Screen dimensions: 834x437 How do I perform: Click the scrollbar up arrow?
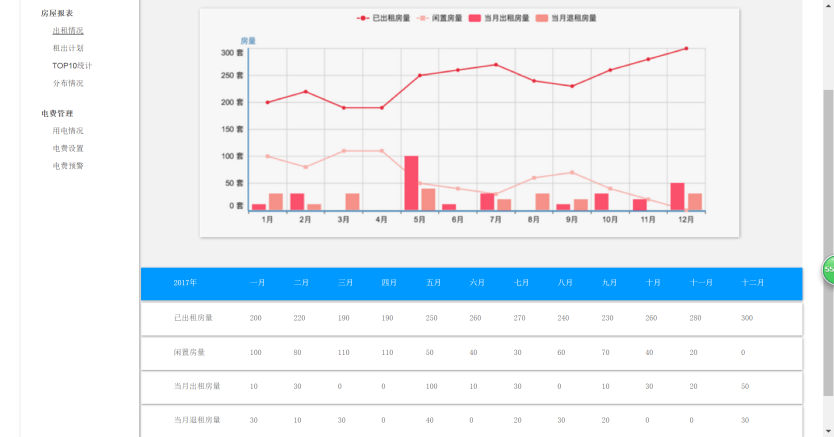click(x=828, y=4)
